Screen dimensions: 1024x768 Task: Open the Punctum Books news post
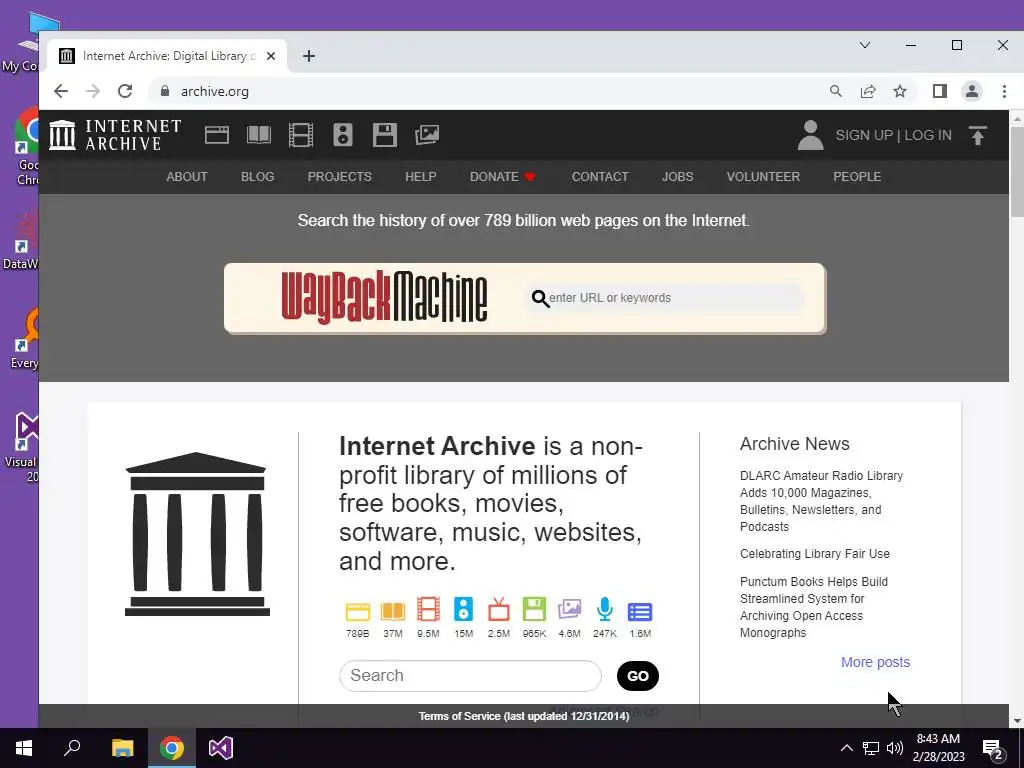814,607
